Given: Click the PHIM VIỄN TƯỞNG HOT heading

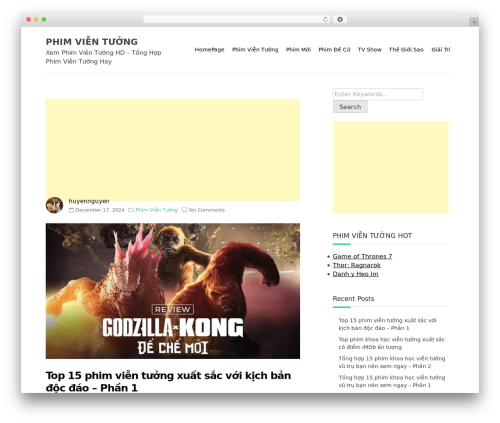Looking at the screenshot, I should (x=372, y=236).
